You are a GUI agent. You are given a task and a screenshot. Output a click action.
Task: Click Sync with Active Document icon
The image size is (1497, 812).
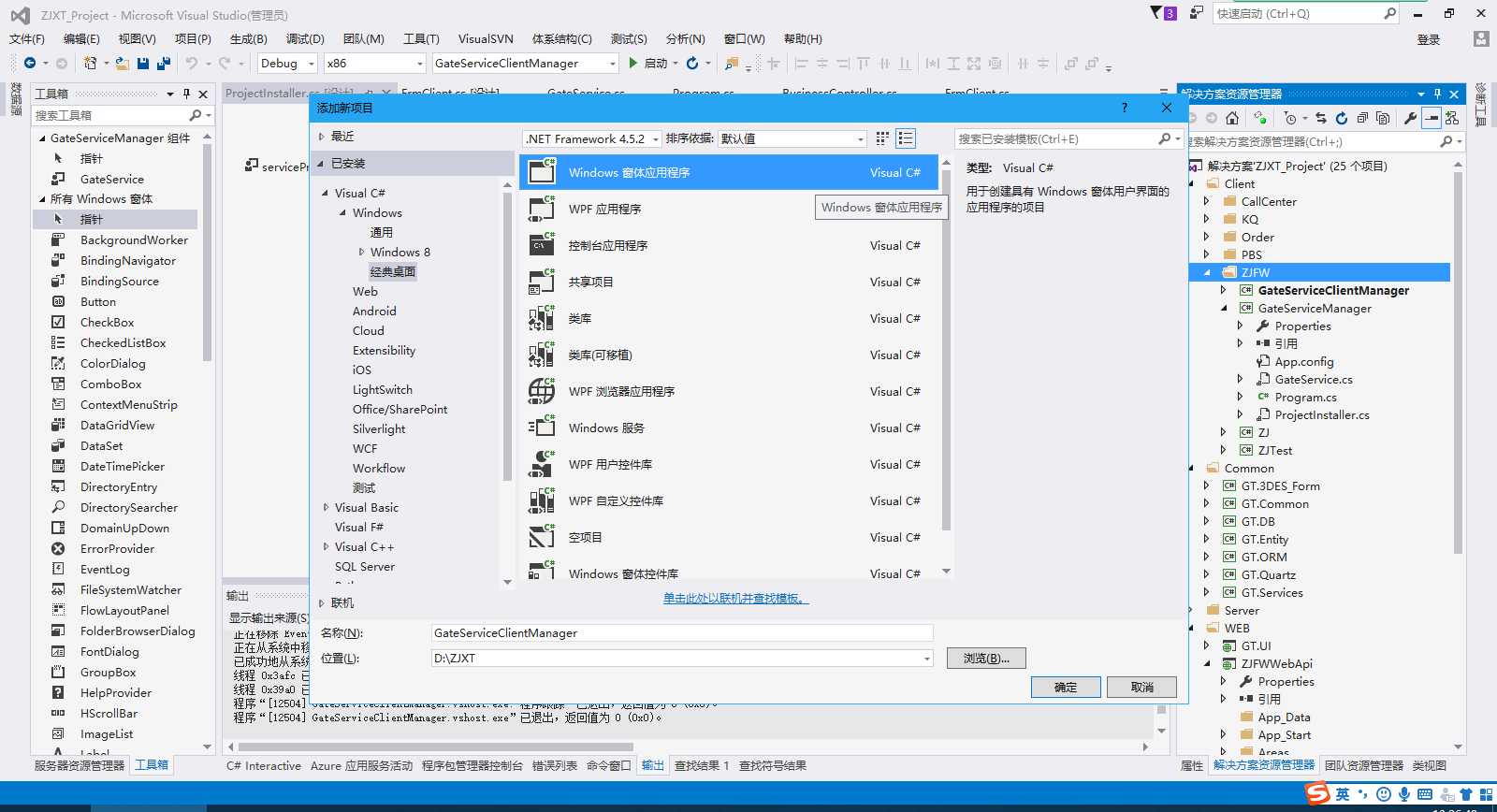point(1321,118)
